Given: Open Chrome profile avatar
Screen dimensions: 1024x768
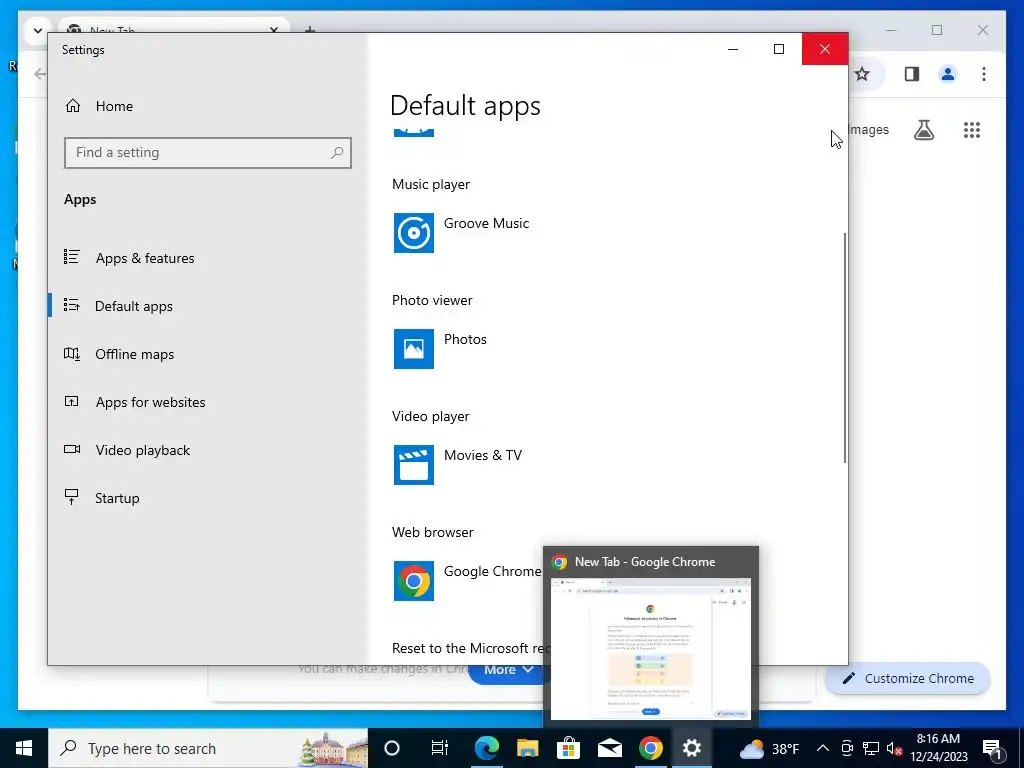Looking at the screenshot, I should click(948, 74).
